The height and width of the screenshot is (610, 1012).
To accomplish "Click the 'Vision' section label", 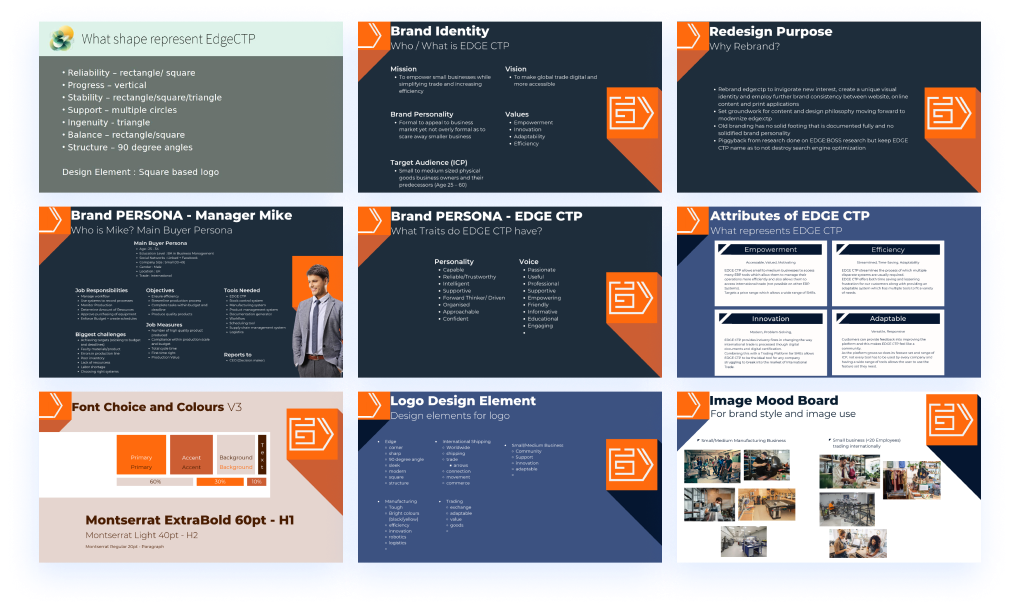I will tap(516, 69).
